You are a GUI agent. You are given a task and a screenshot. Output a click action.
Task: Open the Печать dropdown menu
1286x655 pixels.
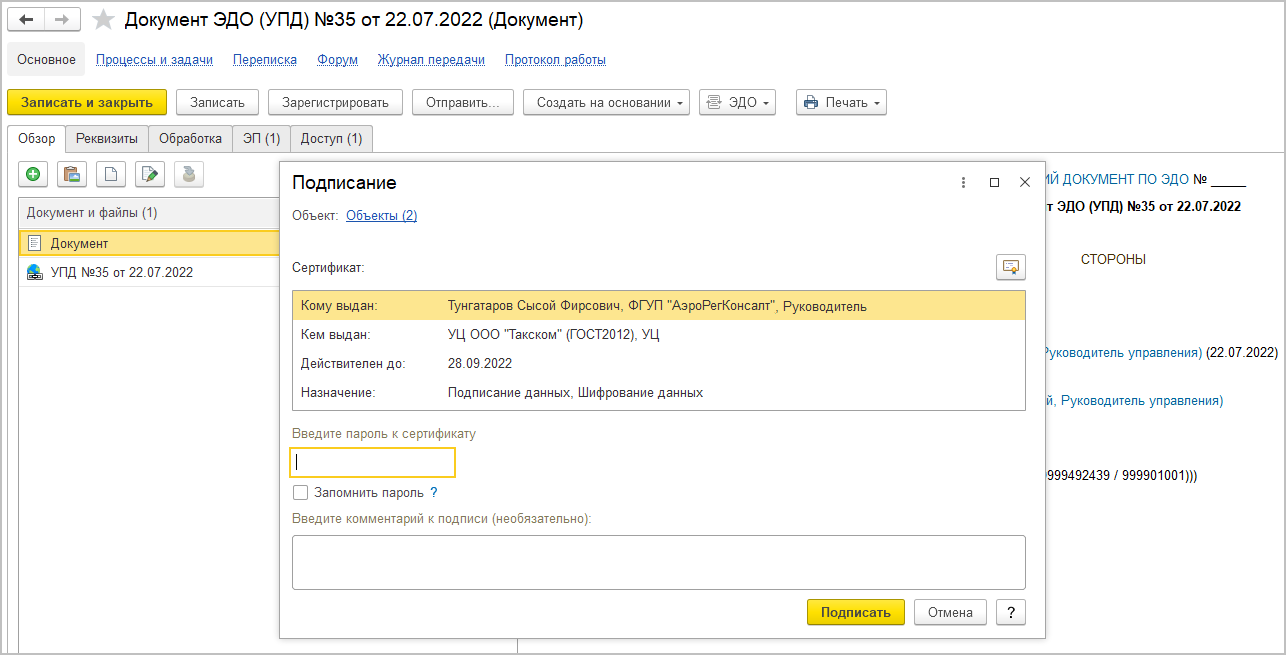(x=841, y=102)
